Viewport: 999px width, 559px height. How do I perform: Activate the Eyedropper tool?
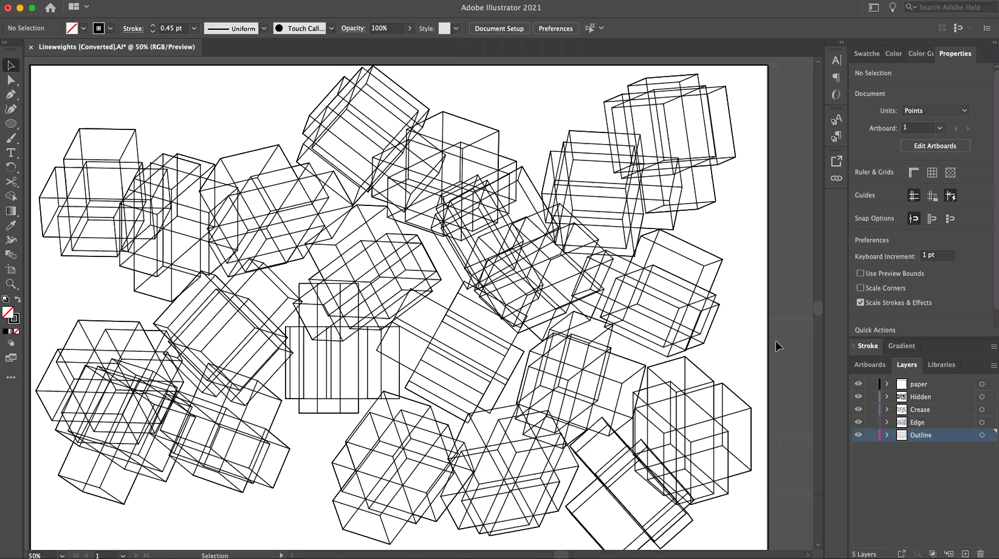11,226
